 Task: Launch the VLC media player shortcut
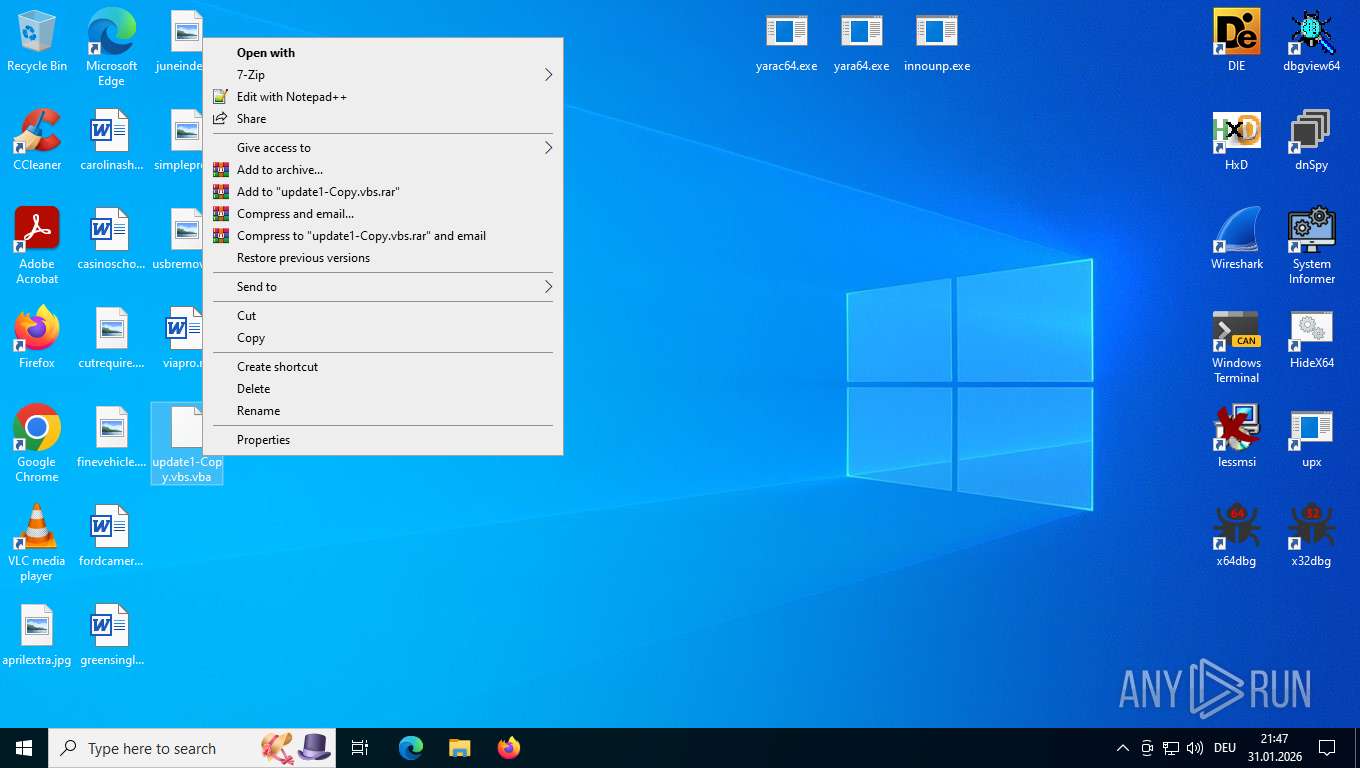click(37, 543)
